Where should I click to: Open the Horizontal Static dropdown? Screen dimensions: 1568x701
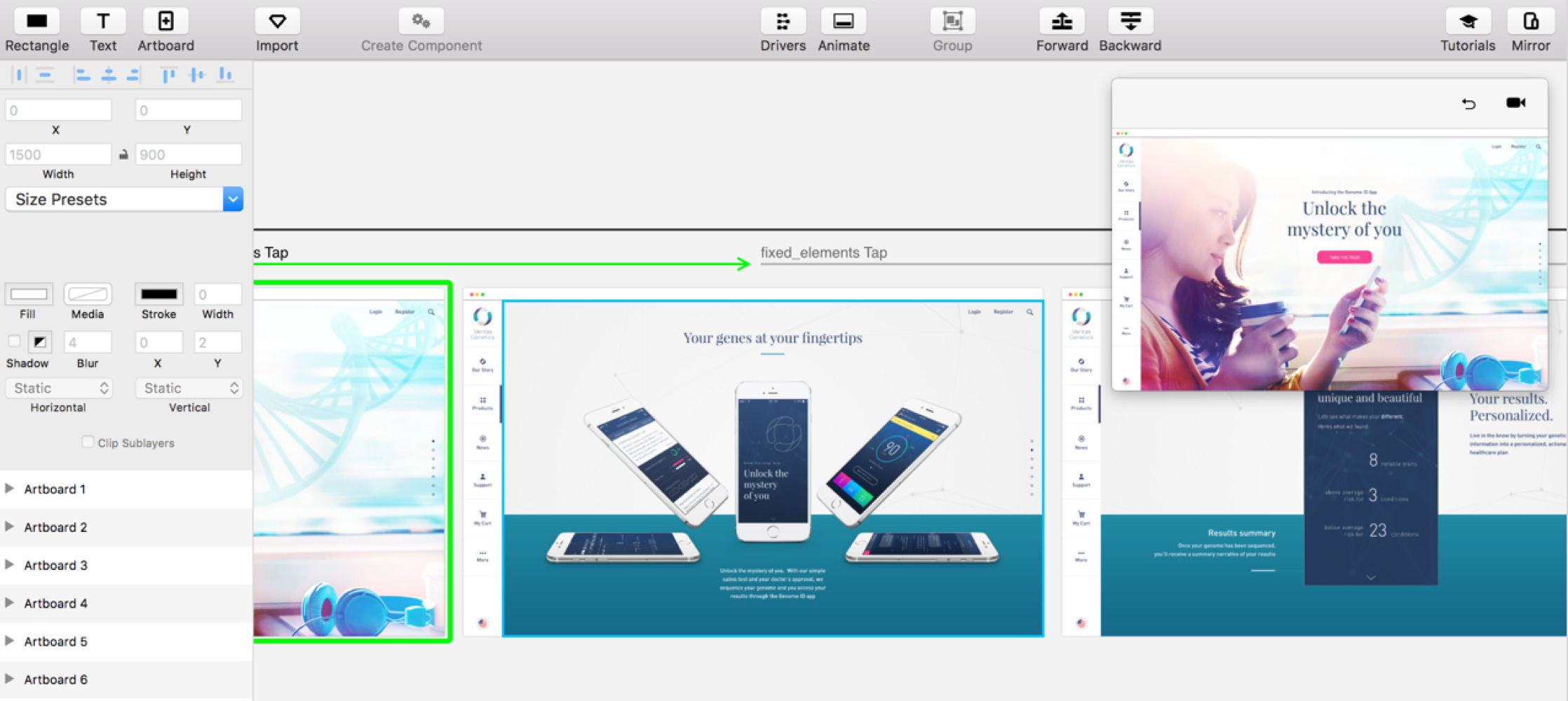pyautogui.click(x=60, y=388)
